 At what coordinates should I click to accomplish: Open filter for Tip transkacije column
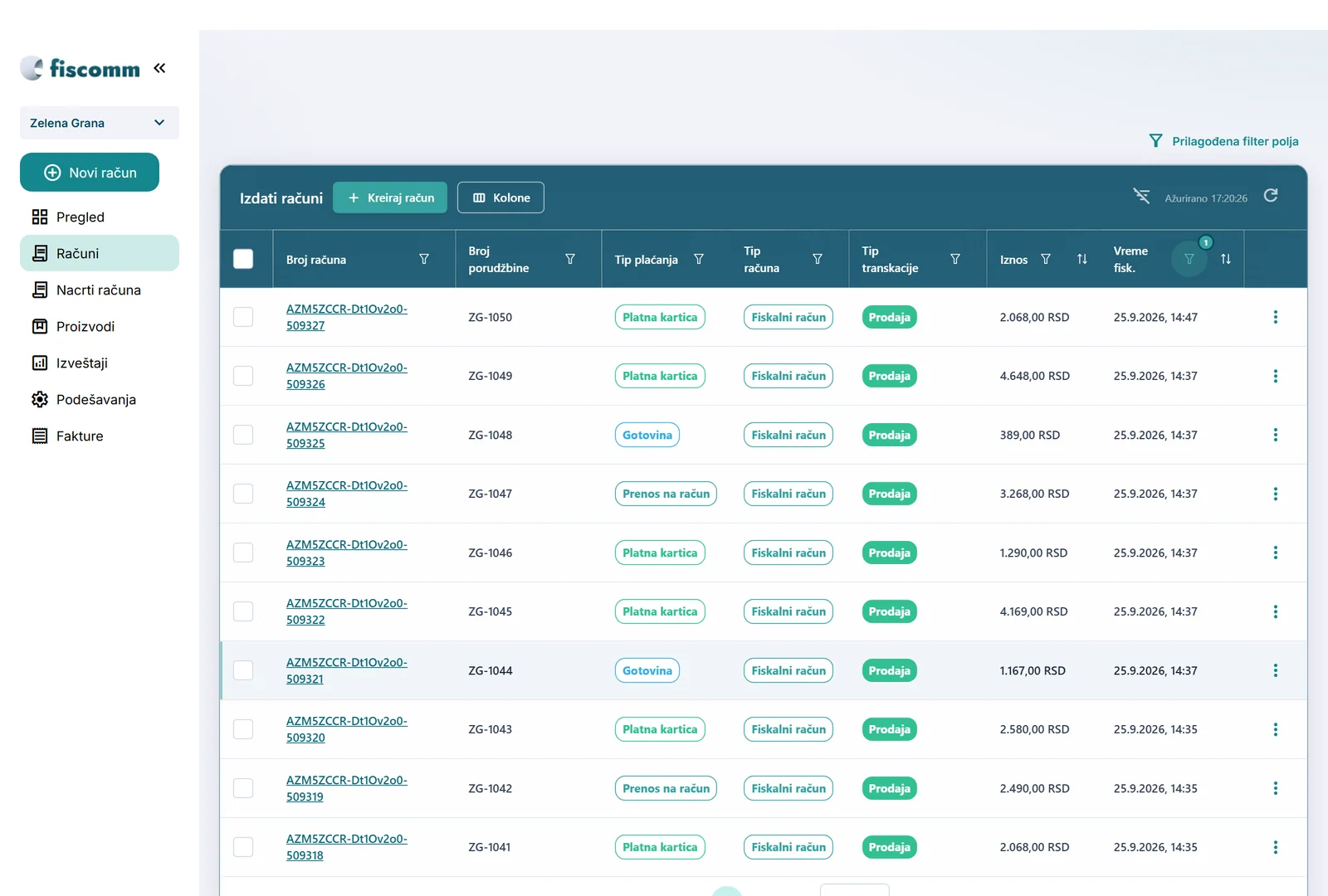tap(955, 260)
